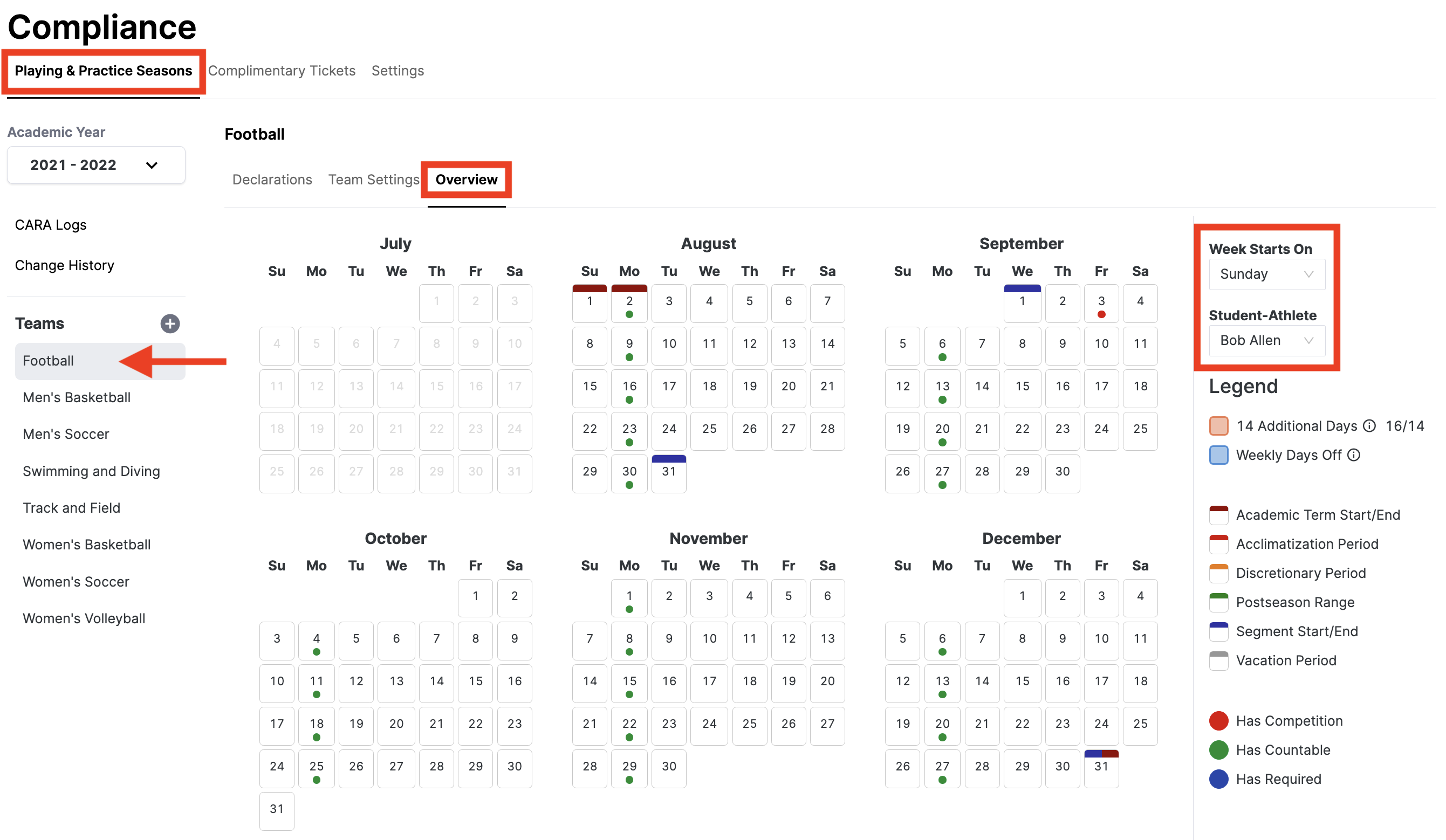The width and height of the screenshot is (1446, 840).
Task: Click the red Has Competition legend dot
Action: pyautogui.click(x=1218, y=721)
